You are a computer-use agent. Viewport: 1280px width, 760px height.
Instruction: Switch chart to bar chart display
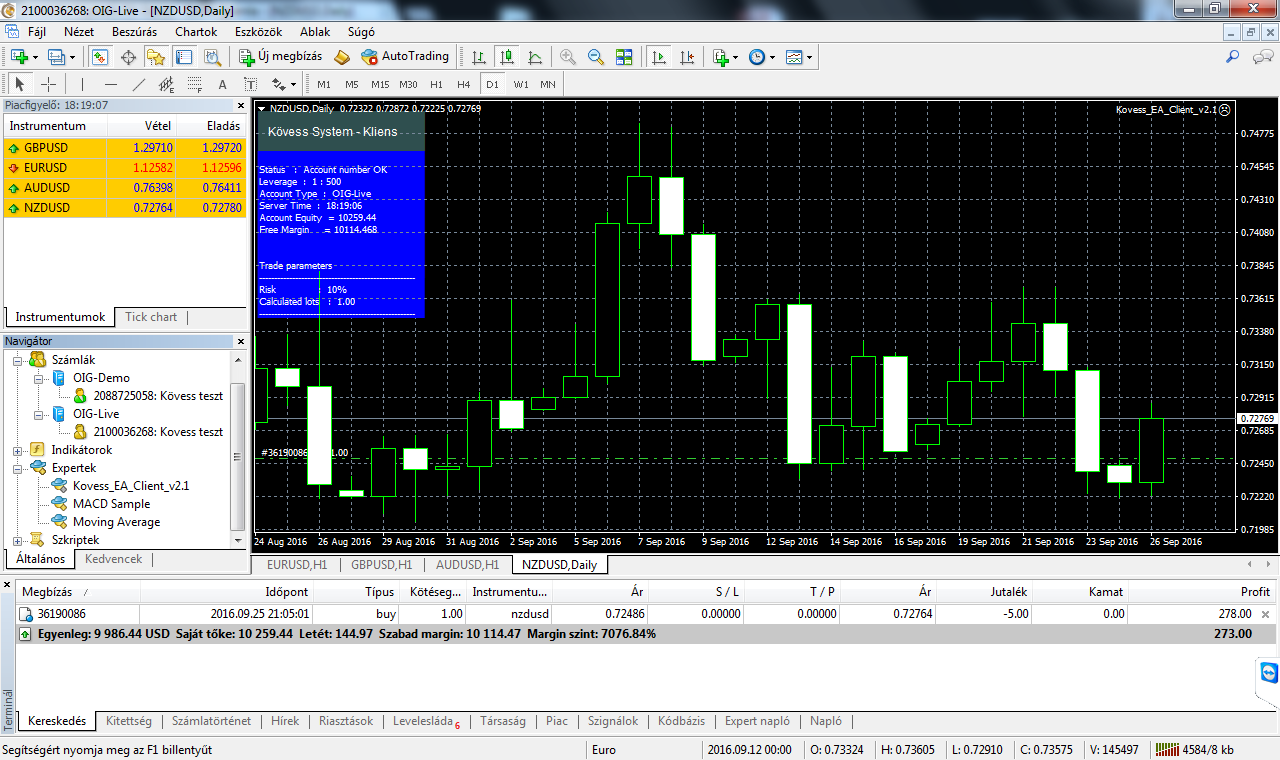tap(480, 57)
